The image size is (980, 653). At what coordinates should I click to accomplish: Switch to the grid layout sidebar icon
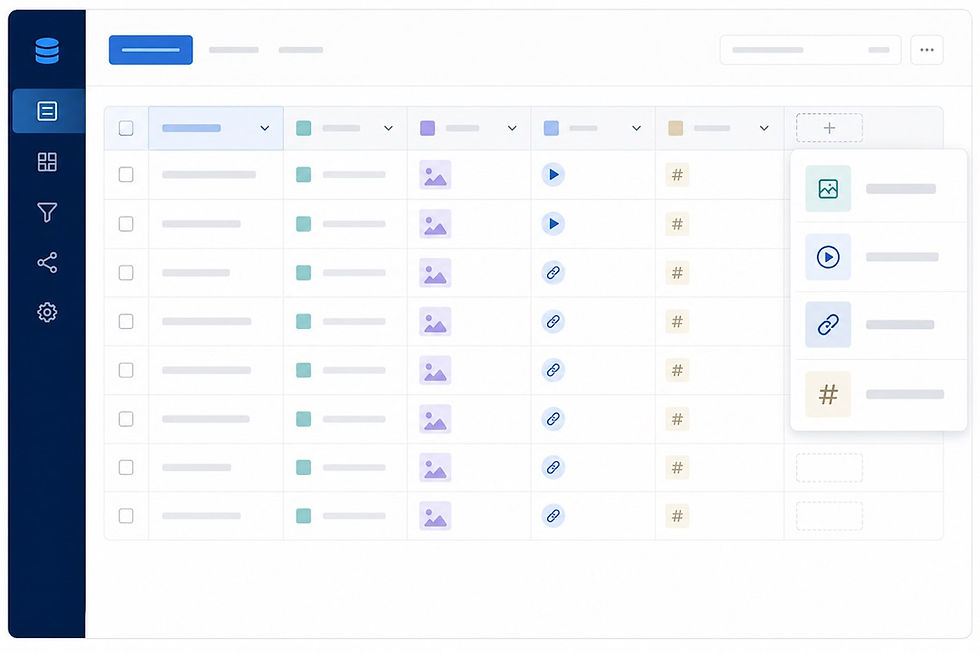coord(48,162)
